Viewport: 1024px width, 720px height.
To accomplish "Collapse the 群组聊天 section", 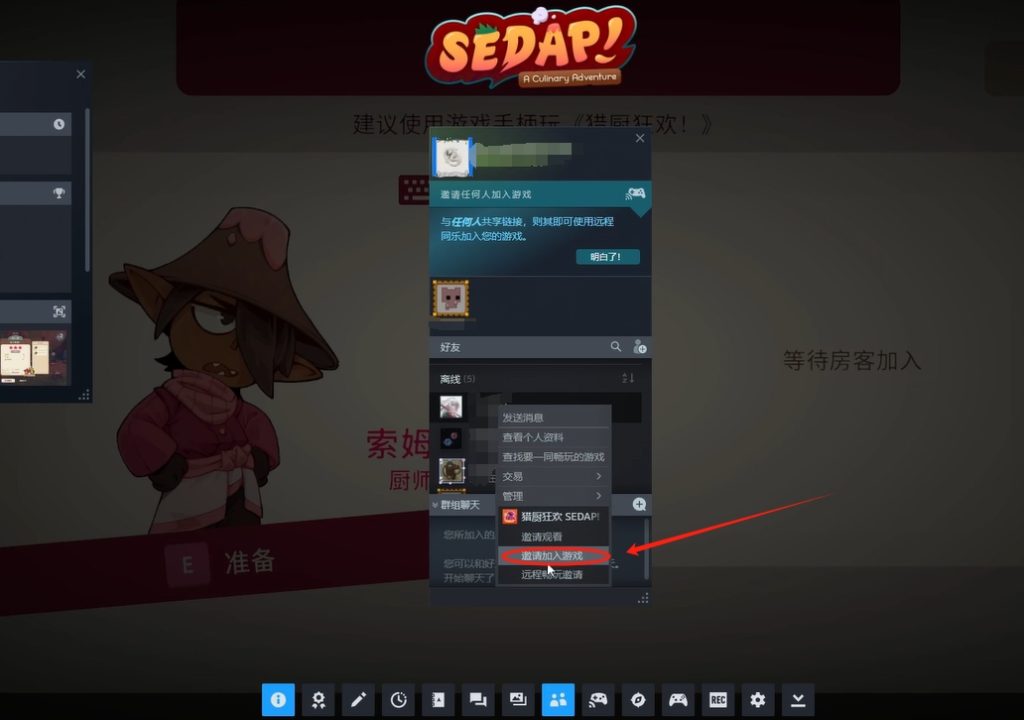I will tap(435, 504).
